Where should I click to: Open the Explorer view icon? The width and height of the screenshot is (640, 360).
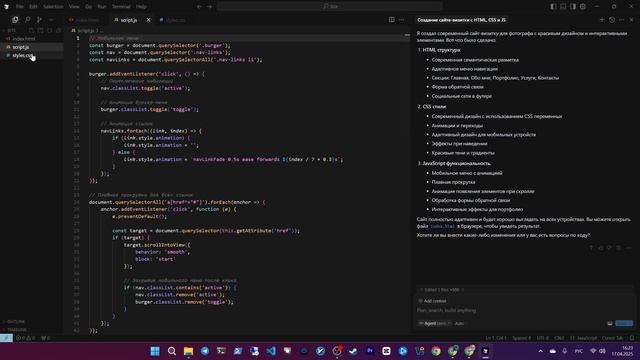tap(15, 20)
